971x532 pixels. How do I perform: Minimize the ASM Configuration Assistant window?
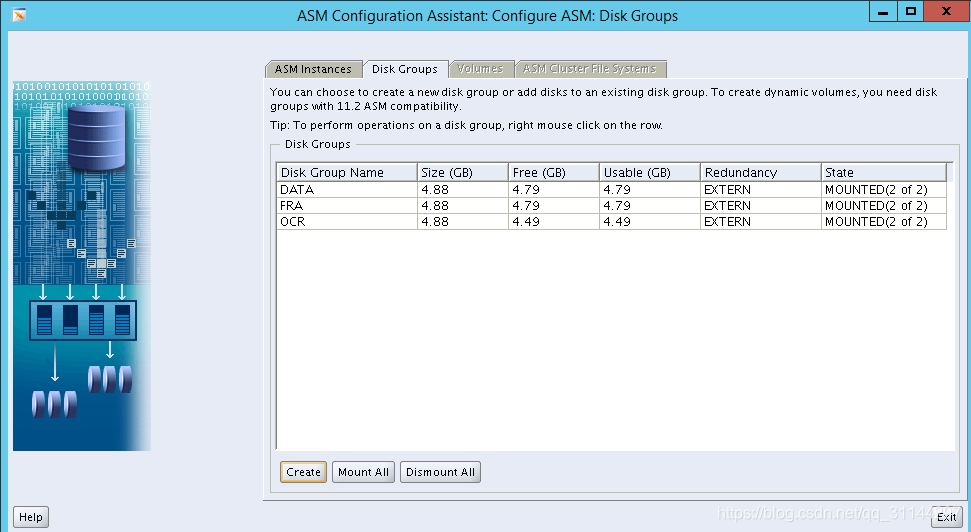tap(883, 12)
